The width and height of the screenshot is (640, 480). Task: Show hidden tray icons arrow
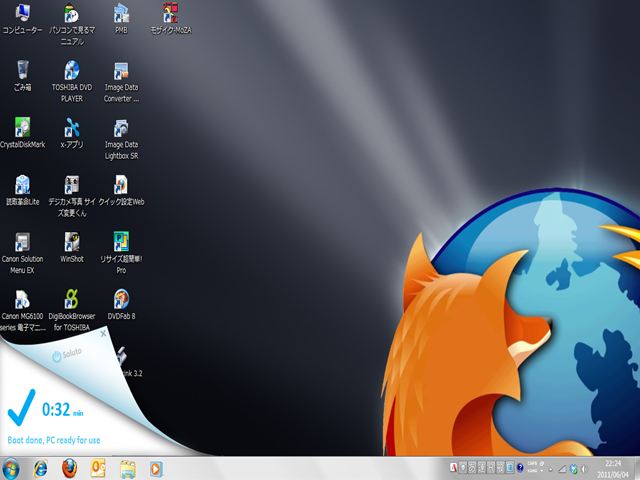550,469
